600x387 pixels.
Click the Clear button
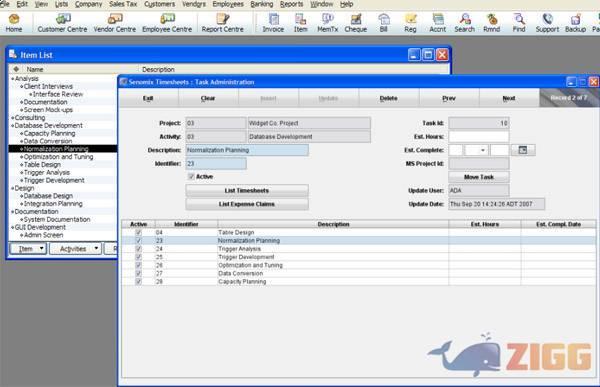tap(208, 98)
